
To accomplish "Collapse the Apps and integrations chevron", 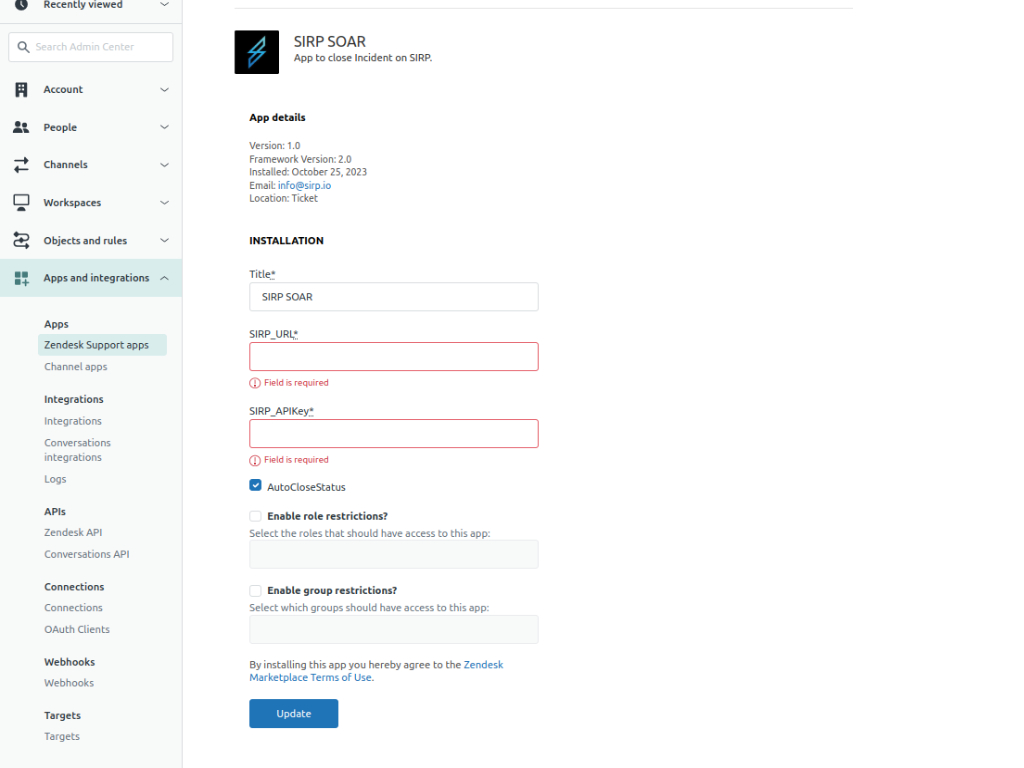I will click(165, 278).
